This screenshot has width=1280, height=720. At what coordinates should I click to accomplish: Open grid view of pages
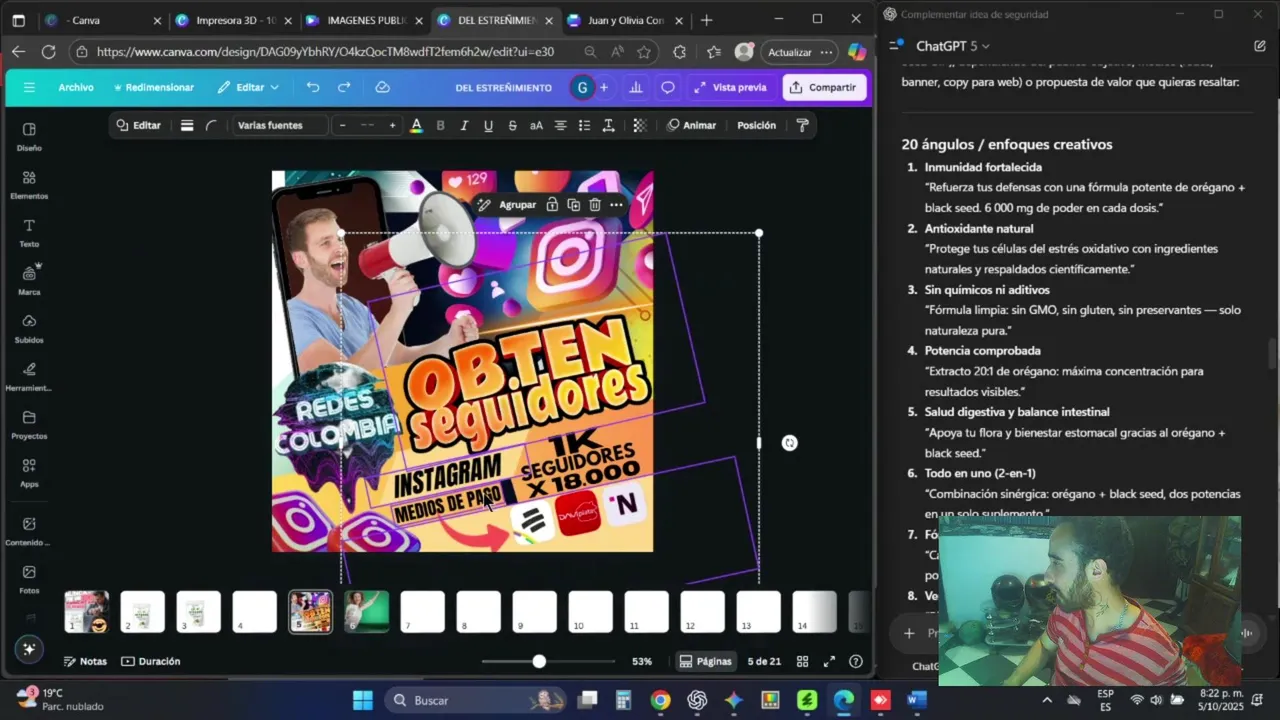click(x=802, y=662)
